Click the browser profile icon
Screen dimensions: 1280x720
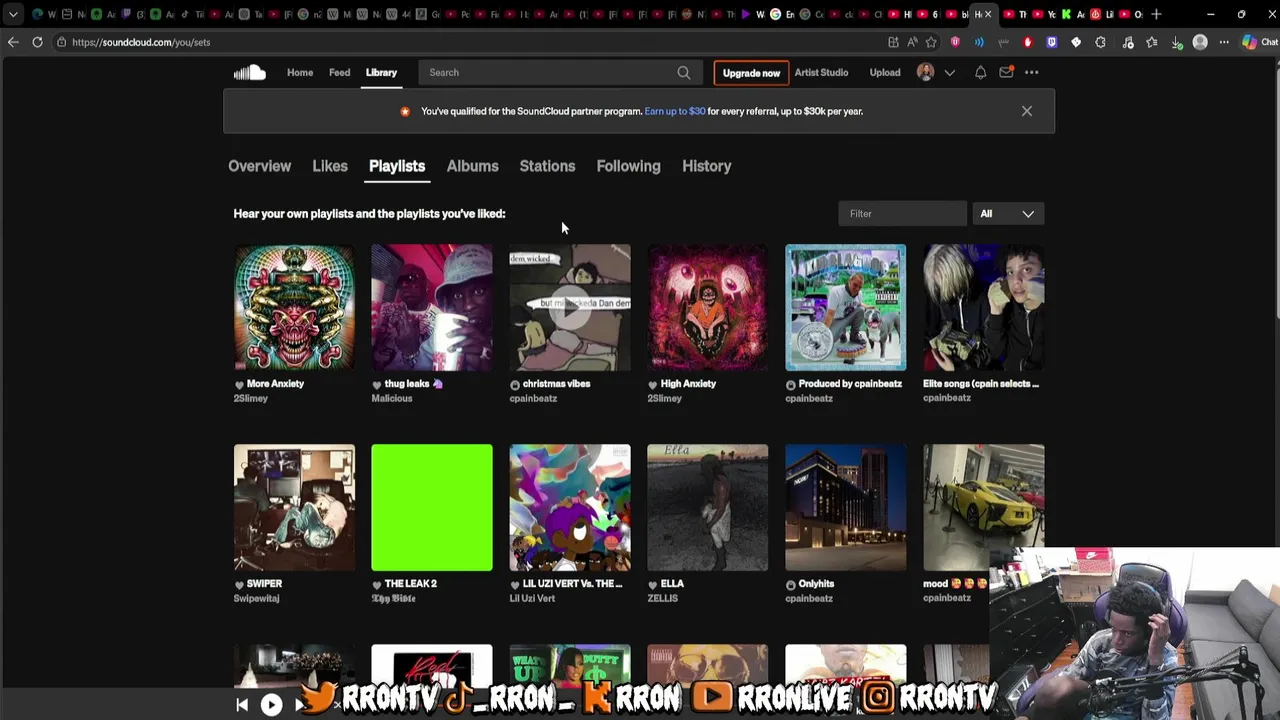(x=1200, y=42)
